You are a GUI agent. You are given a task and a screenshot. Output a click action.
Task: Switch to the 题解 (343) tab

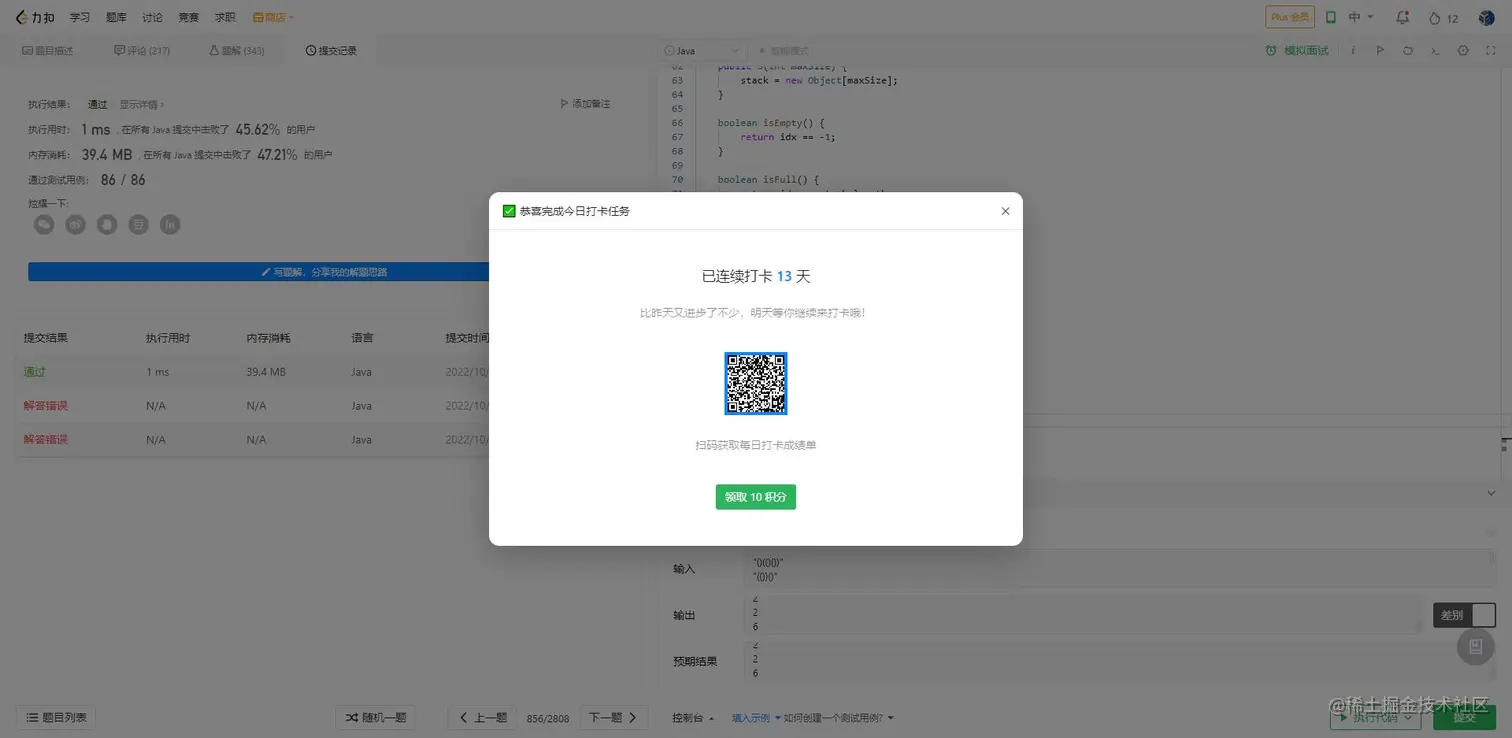[x=237, y=51]
